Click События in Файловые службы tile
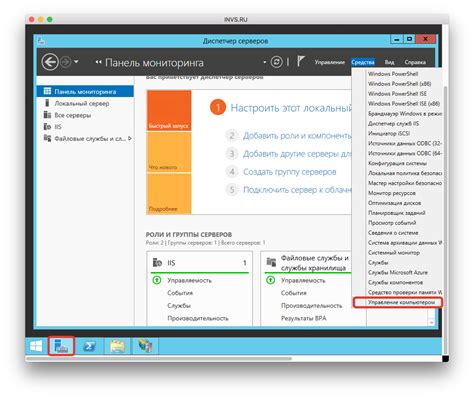 point(294,293)
